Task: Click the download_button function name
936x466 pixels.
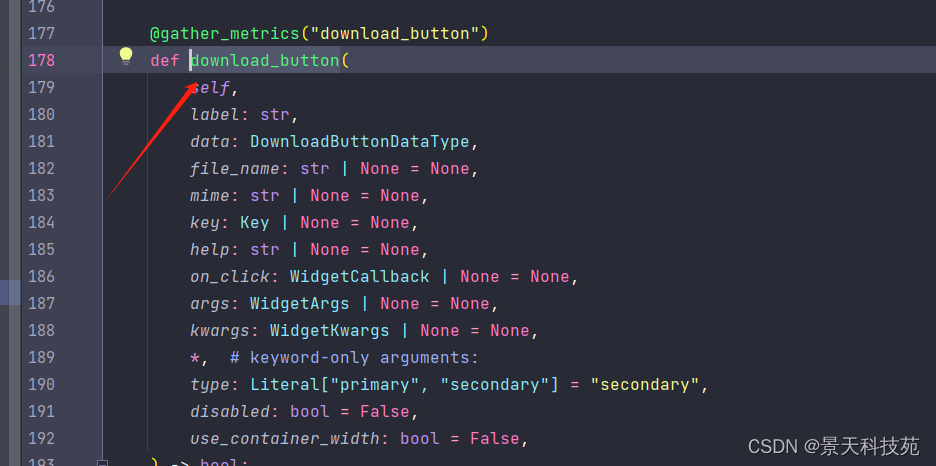Action: point(265,60)
